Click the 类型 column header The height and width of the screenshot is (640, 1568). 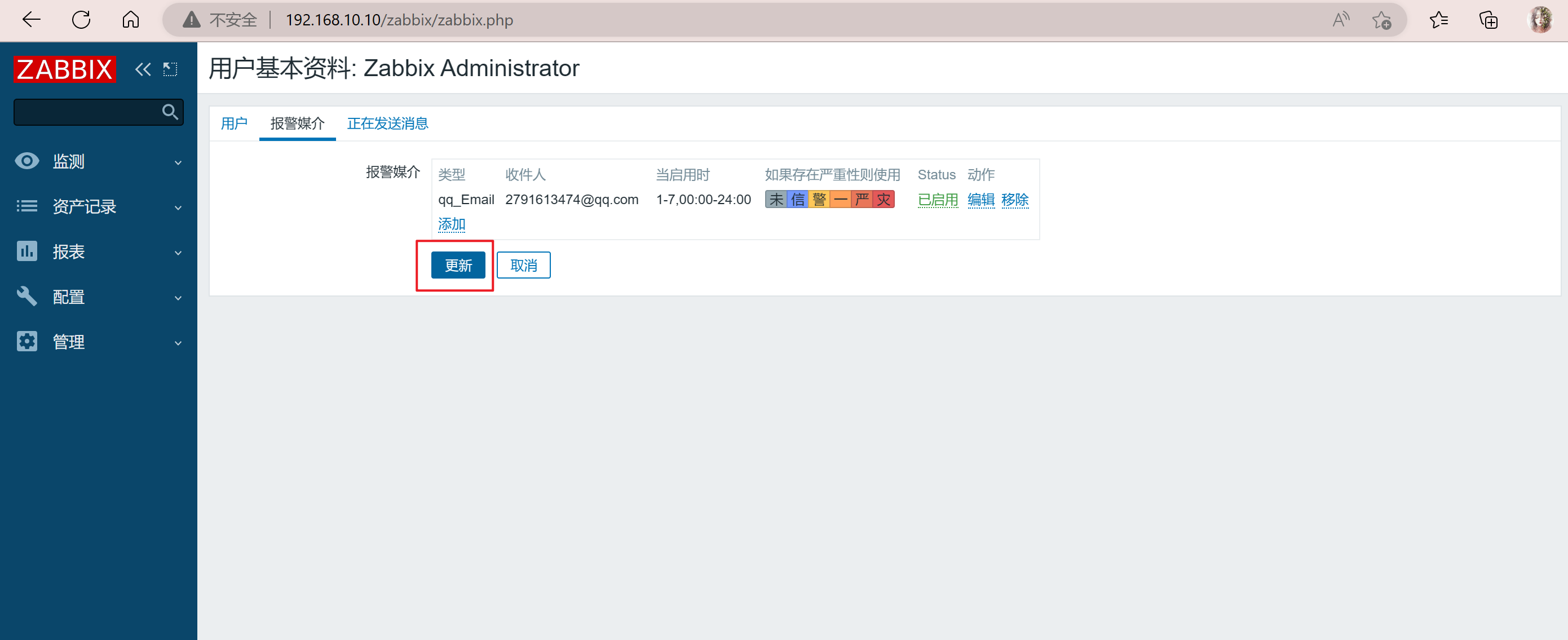pyautogui.click(x=452, y=175)
